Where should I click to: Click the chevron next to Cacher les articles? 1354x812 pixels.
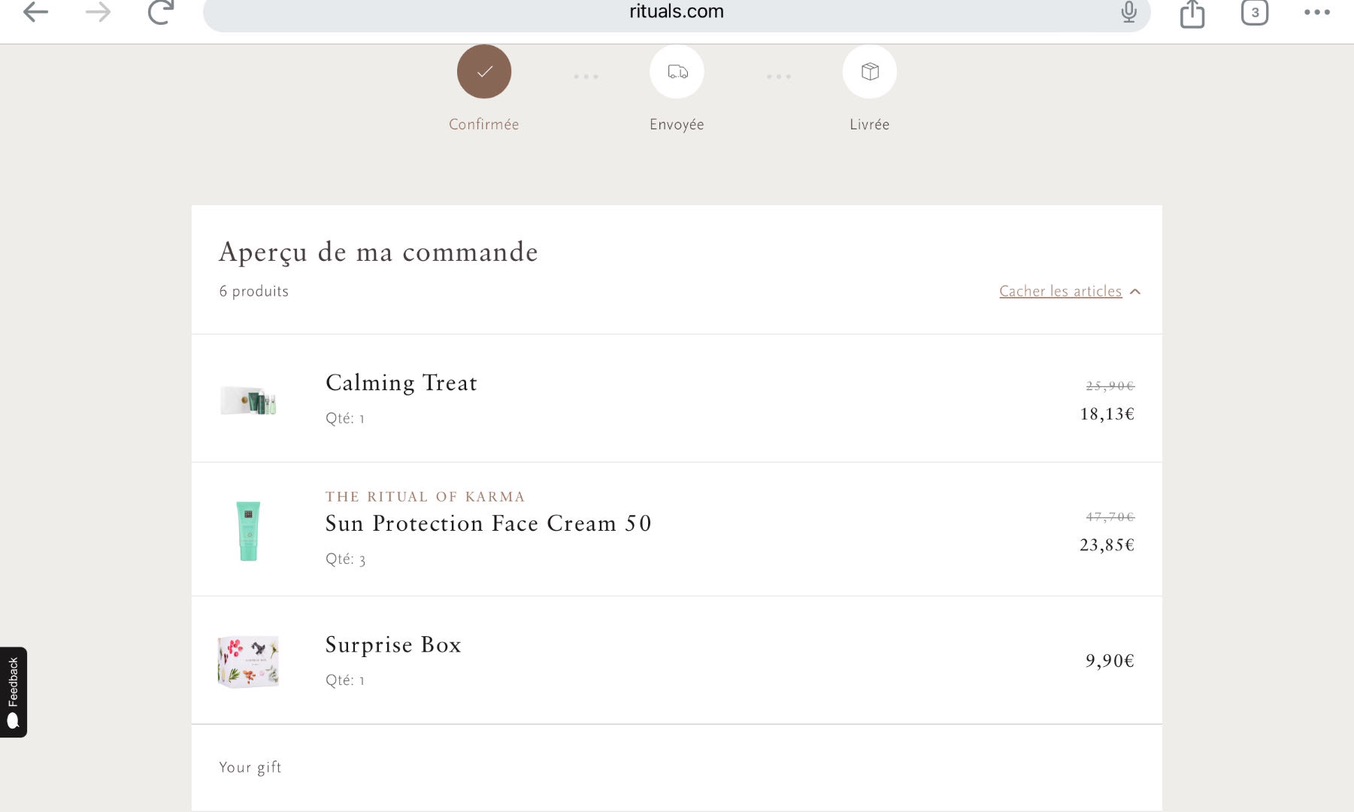pyautogui.click(x=1135, y=292)
